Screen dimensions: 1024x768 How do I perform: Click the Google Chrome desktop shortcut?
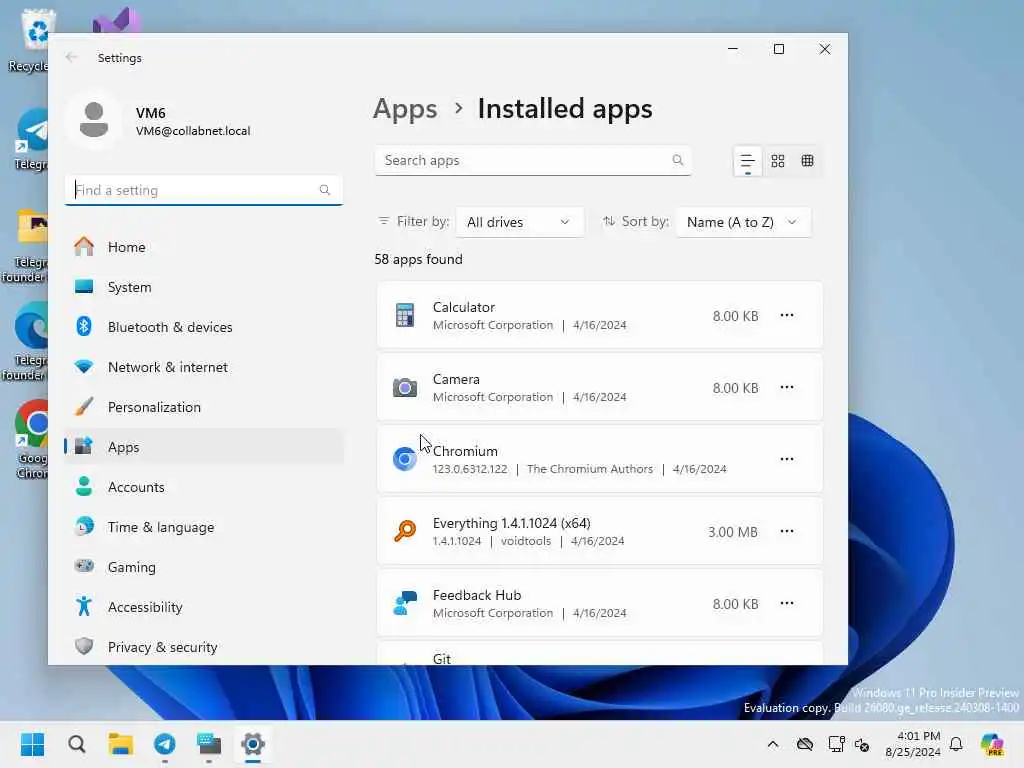pos(31,439)
